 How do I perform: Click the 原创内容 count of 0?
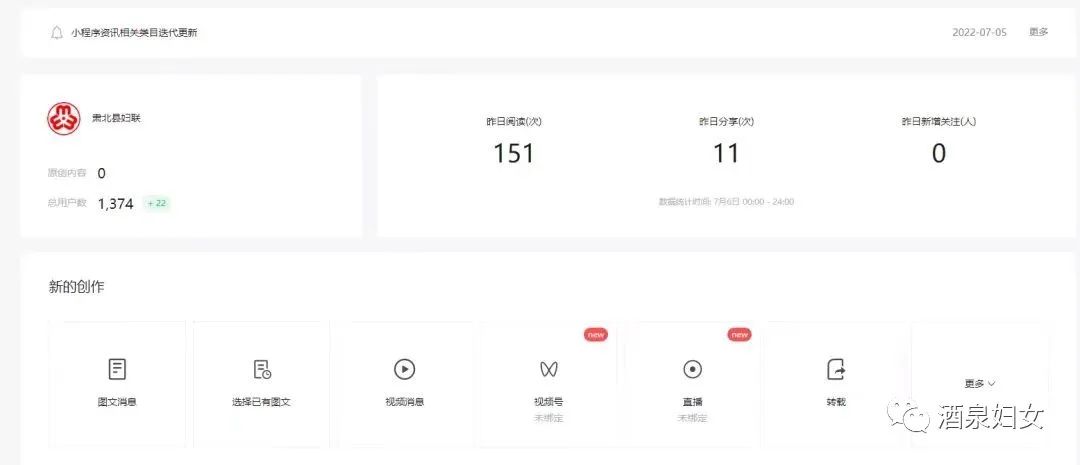[102, 174]
